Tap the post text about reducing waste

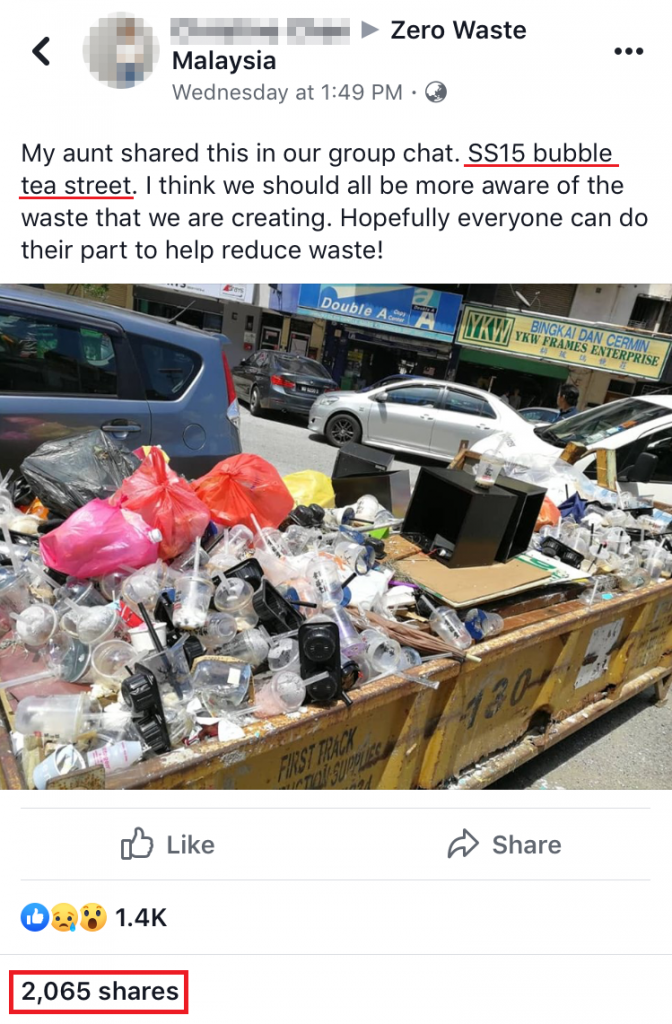click(x=334, y=202)
